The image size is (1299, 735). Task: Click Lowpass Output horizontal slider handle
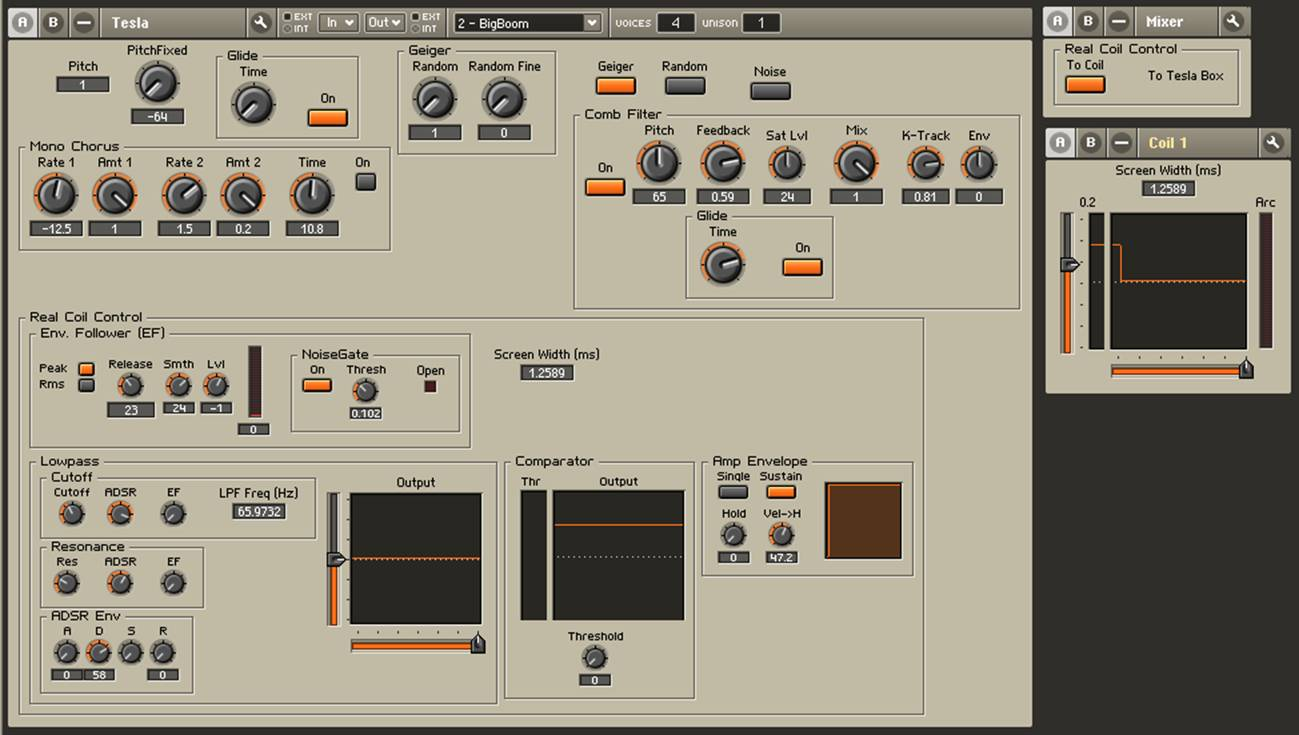[478, 644]
